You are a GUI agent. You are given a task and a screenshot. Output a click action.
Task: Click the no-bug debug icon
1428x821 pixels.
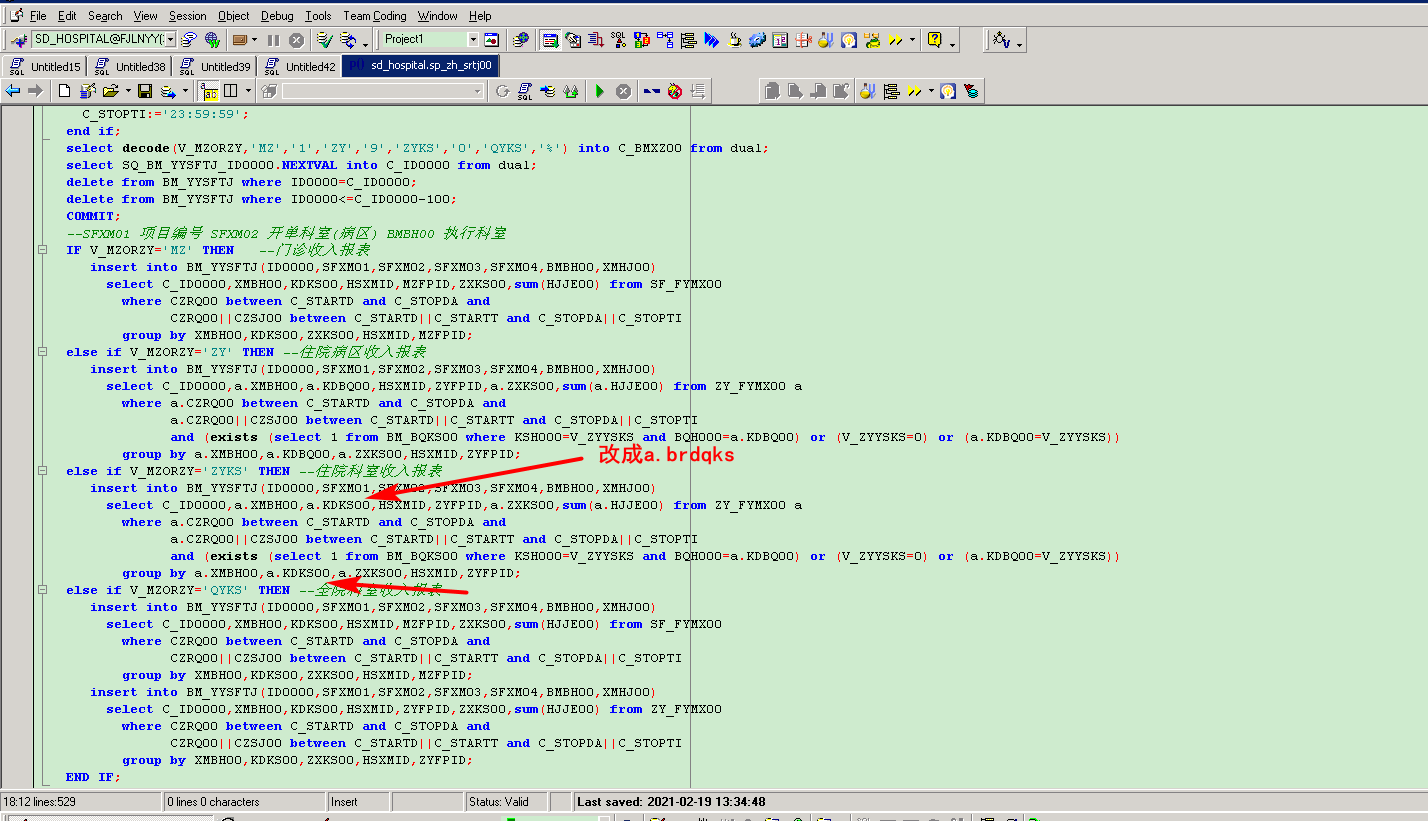click(675, 91)
